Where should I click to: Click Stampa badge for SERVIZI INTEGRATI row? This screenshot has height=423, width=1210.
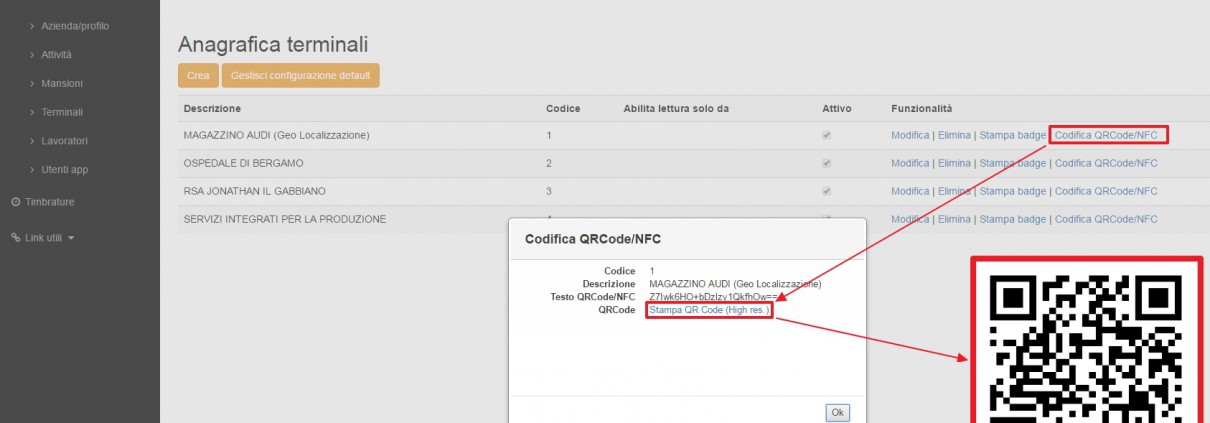(1013, 219)
